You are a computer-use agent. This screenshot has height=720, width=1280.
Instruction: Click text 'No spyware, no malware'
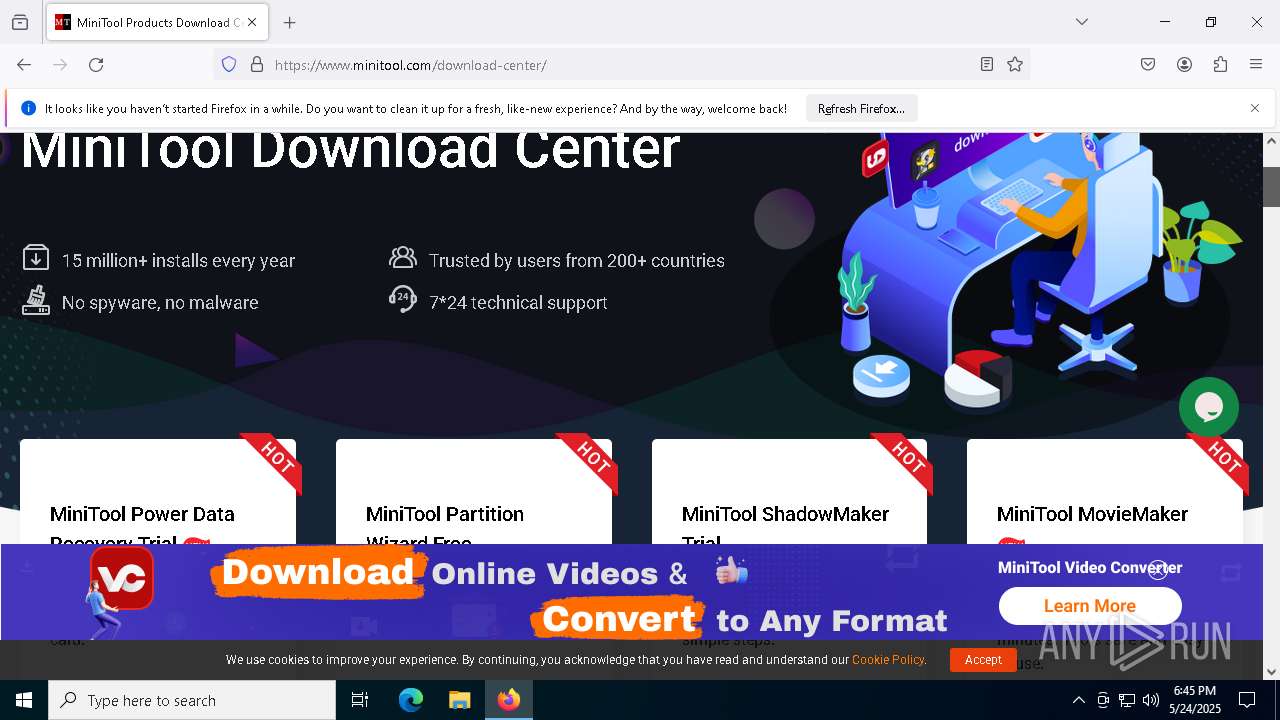tap(160, 302)
